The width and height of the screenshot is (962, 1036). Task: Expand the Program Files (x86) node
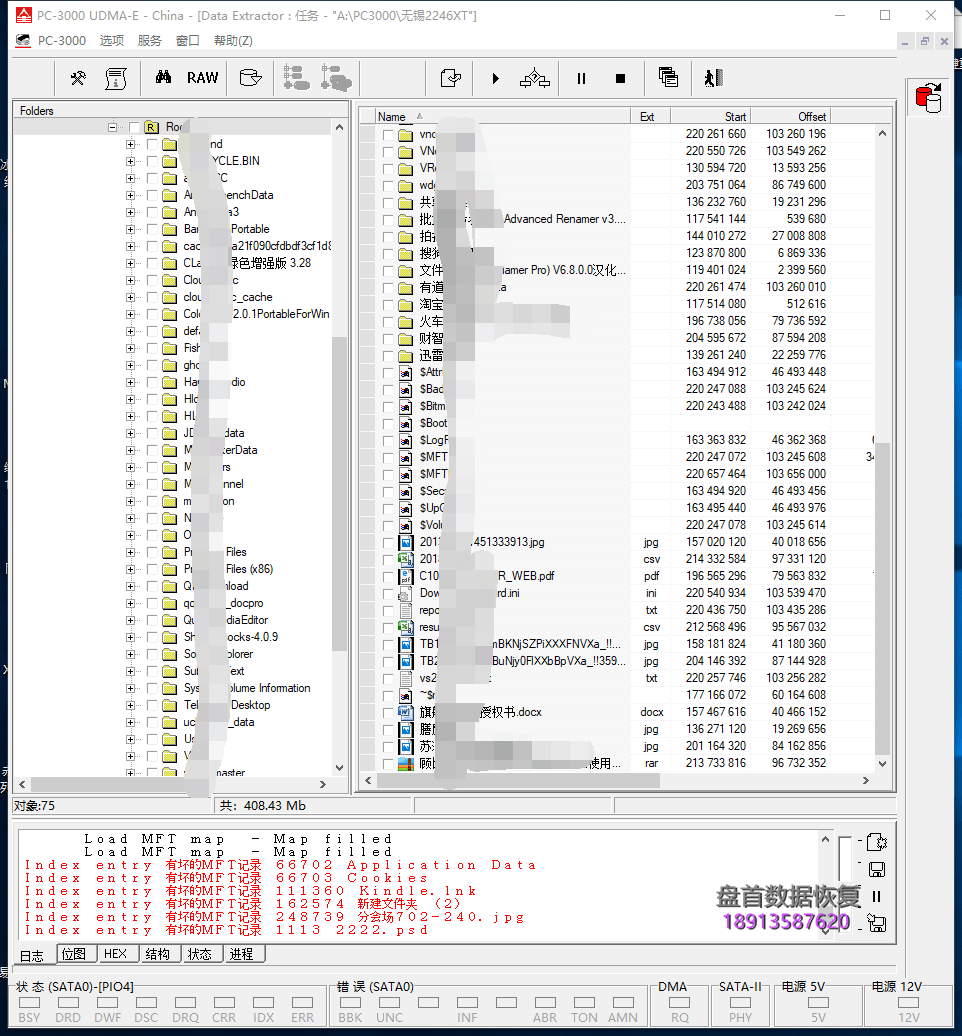point(130,569)
